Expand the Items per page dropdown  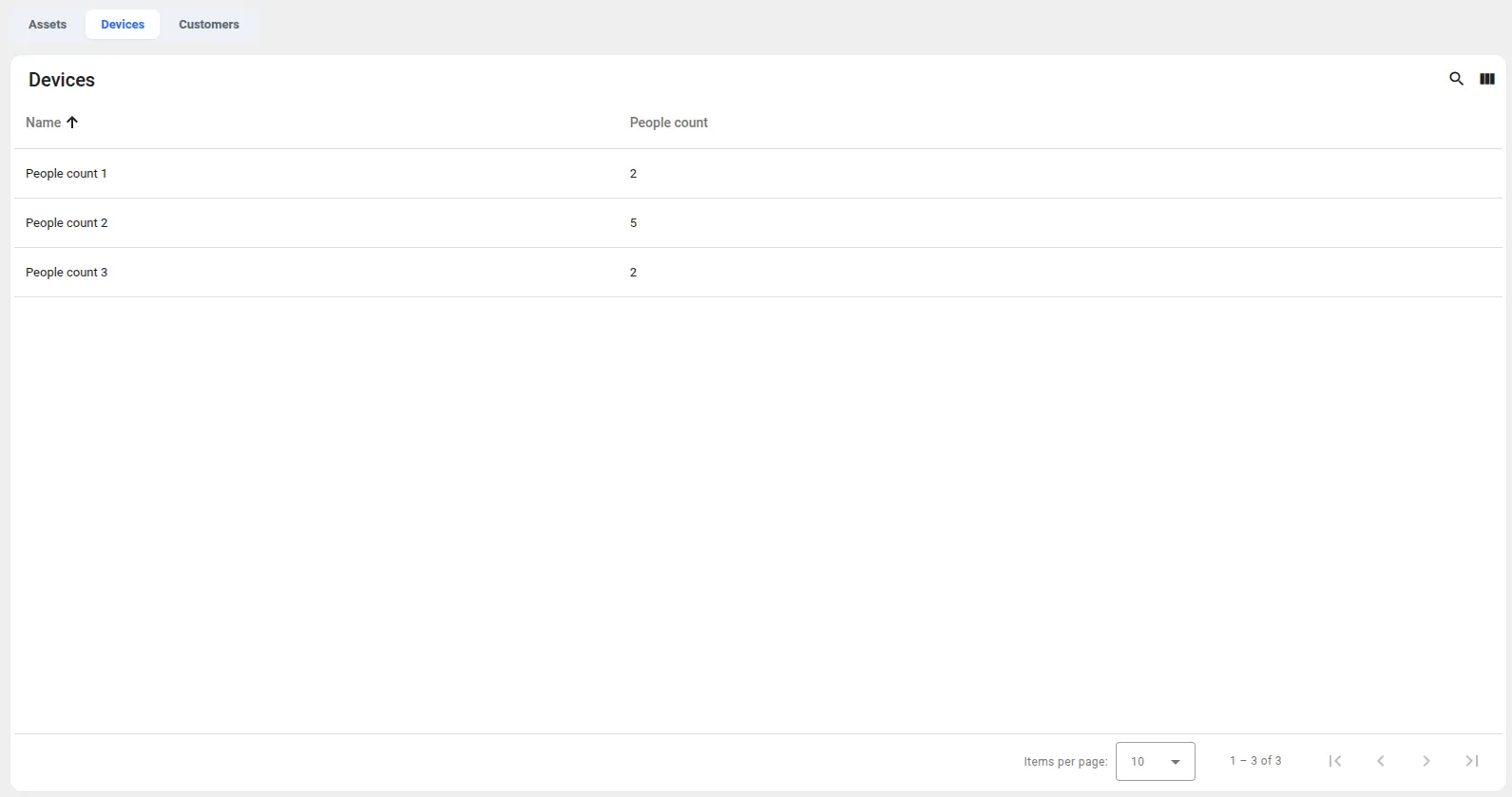1155,761
